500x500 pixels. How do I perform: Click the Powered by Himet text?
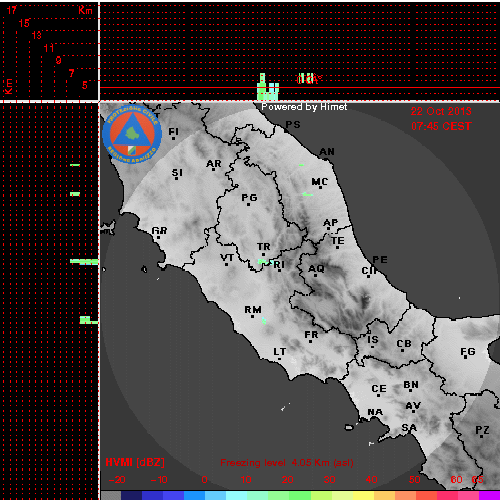[304, 107]
